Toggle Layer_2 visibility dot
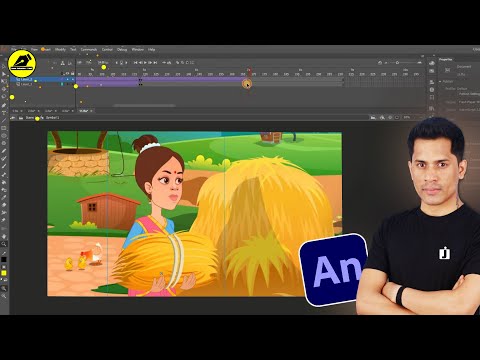The width and height of the screenshot is (480, 360). (x=67, y=80)
